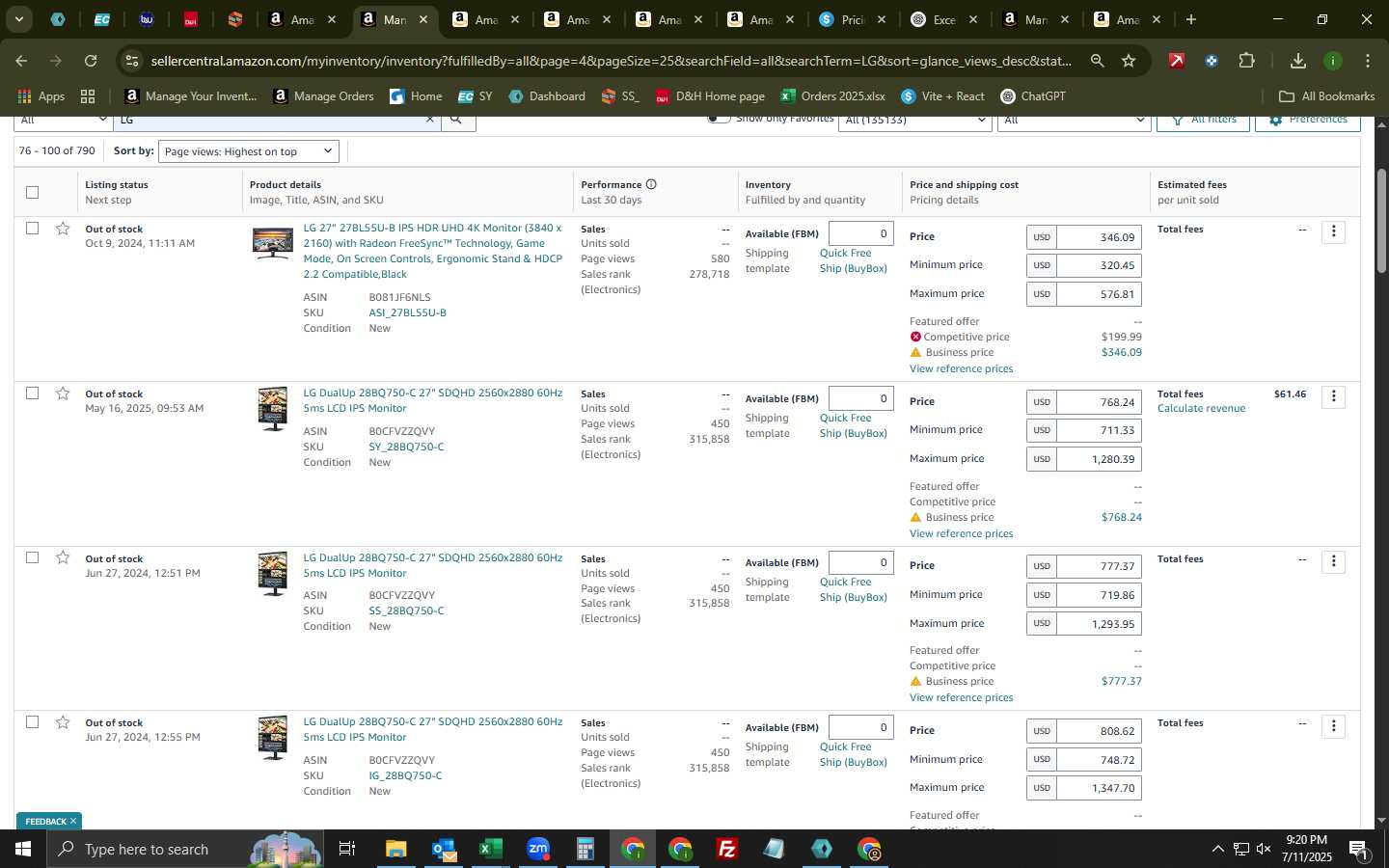Open Chrome extensions puzzle icon

pyautogui.click(x=1246, y=61)
